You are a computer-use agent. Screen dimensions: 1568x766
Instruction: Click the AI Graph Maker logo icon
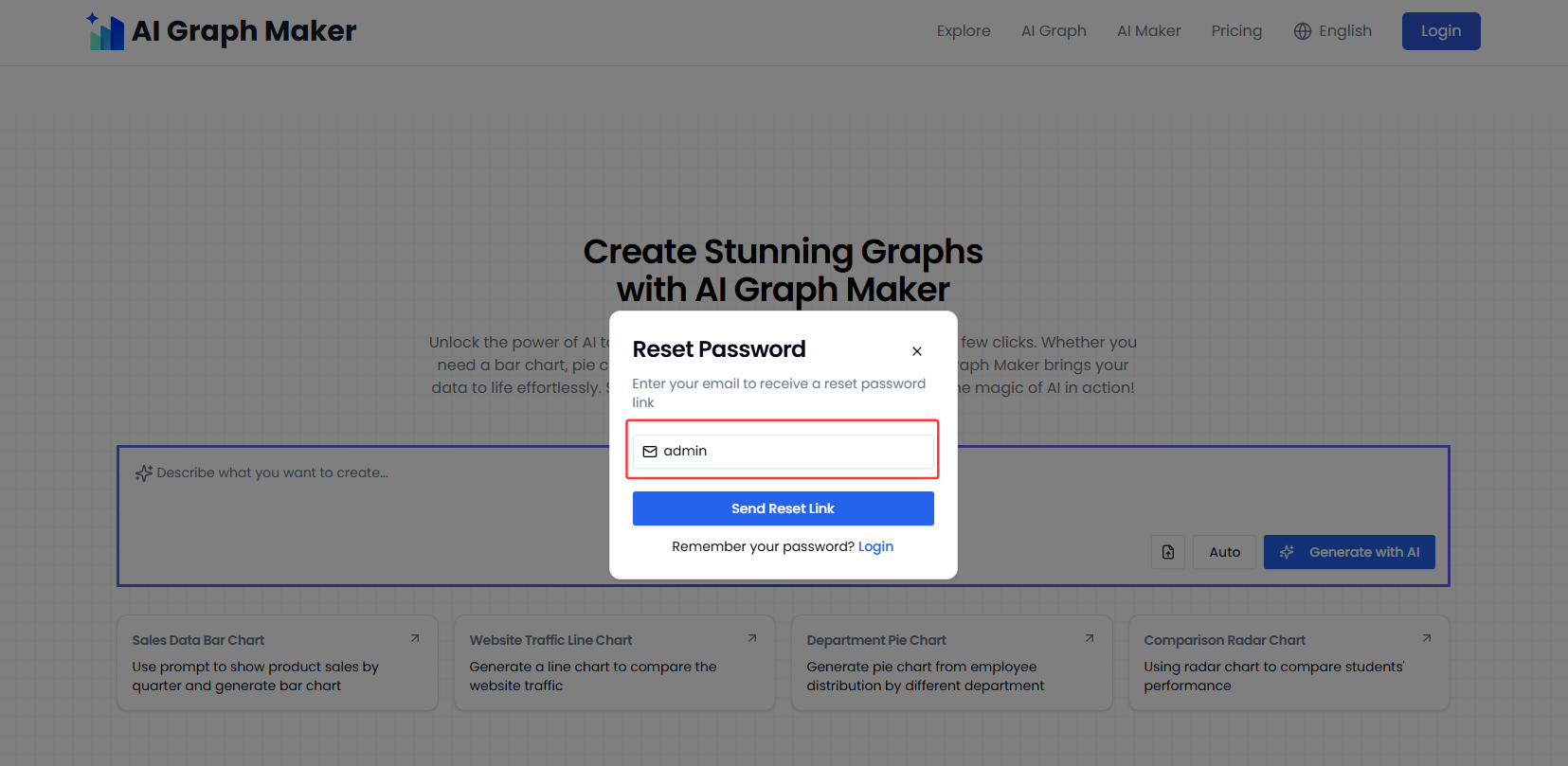(106, 31)
